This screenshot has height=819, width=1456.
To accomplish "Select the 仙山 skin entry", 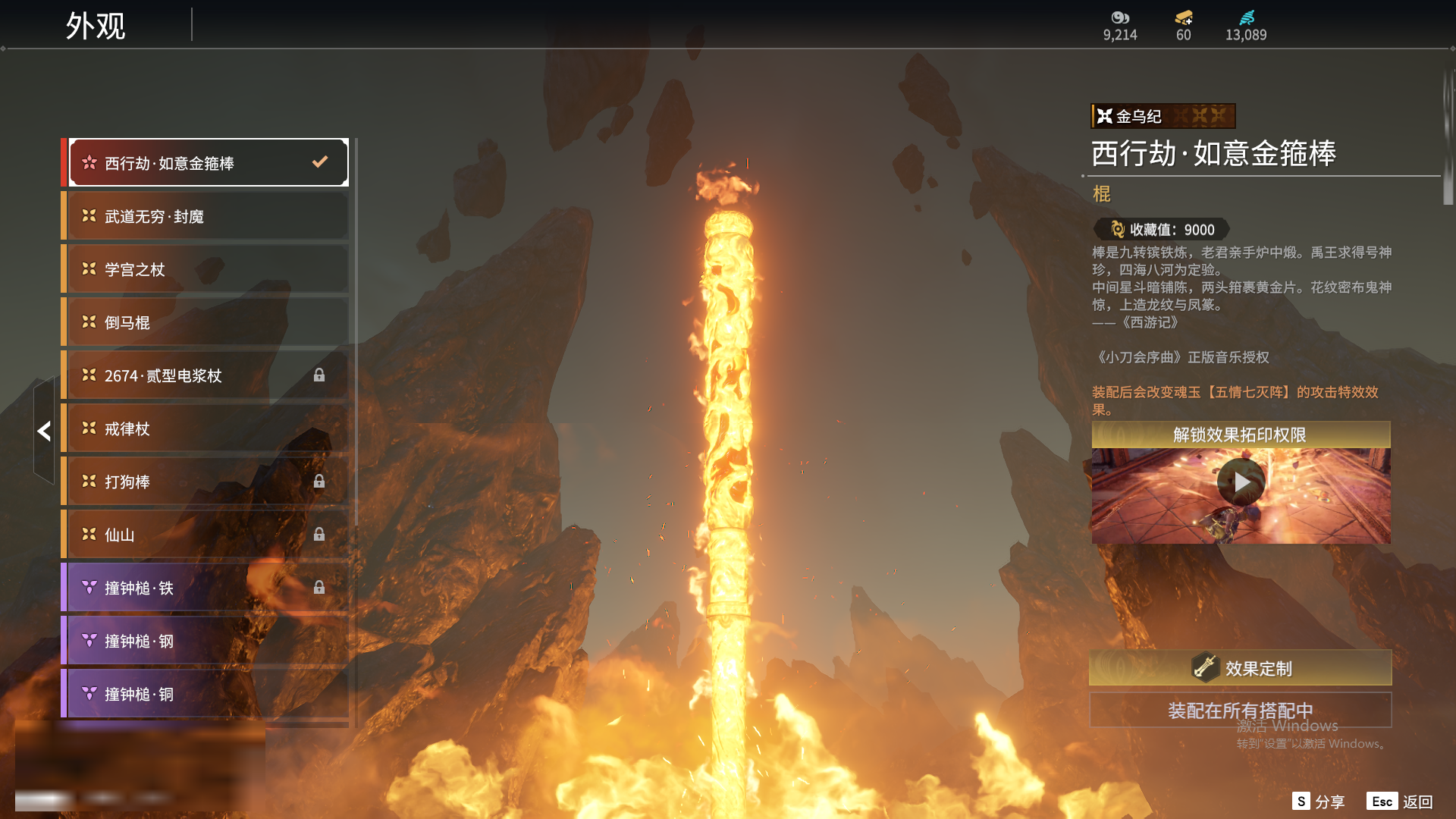I will 205,535.
